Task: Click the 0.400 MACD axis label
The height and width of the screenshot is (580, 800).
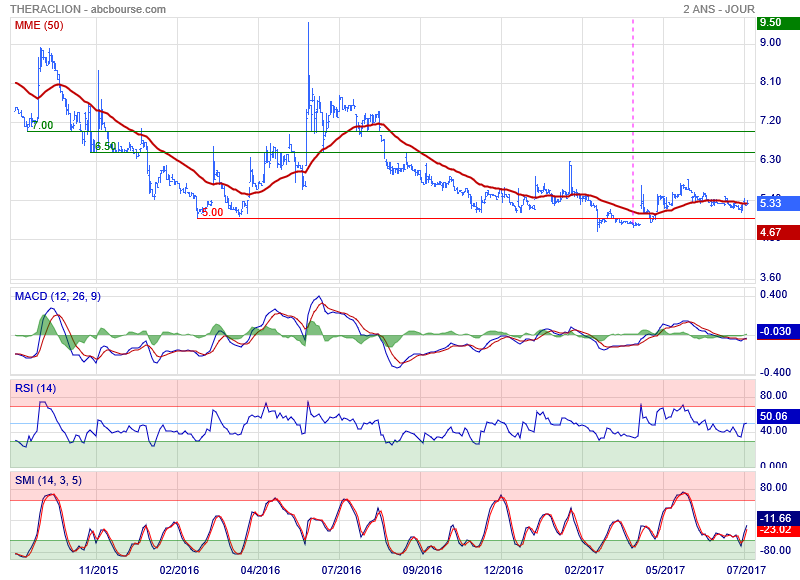Action: click(x=773, y=295)
